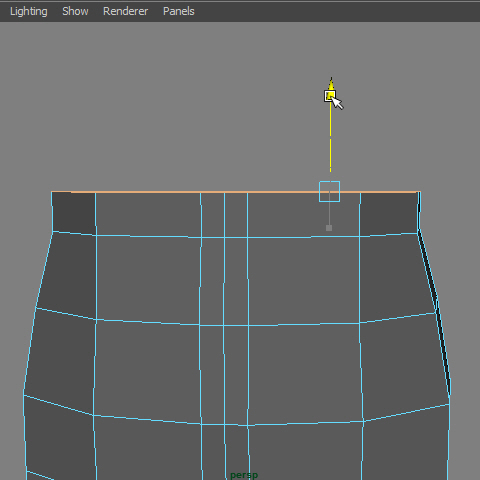
Task: Select the wide top-band face left of the center strips
Action: [148, 215]
